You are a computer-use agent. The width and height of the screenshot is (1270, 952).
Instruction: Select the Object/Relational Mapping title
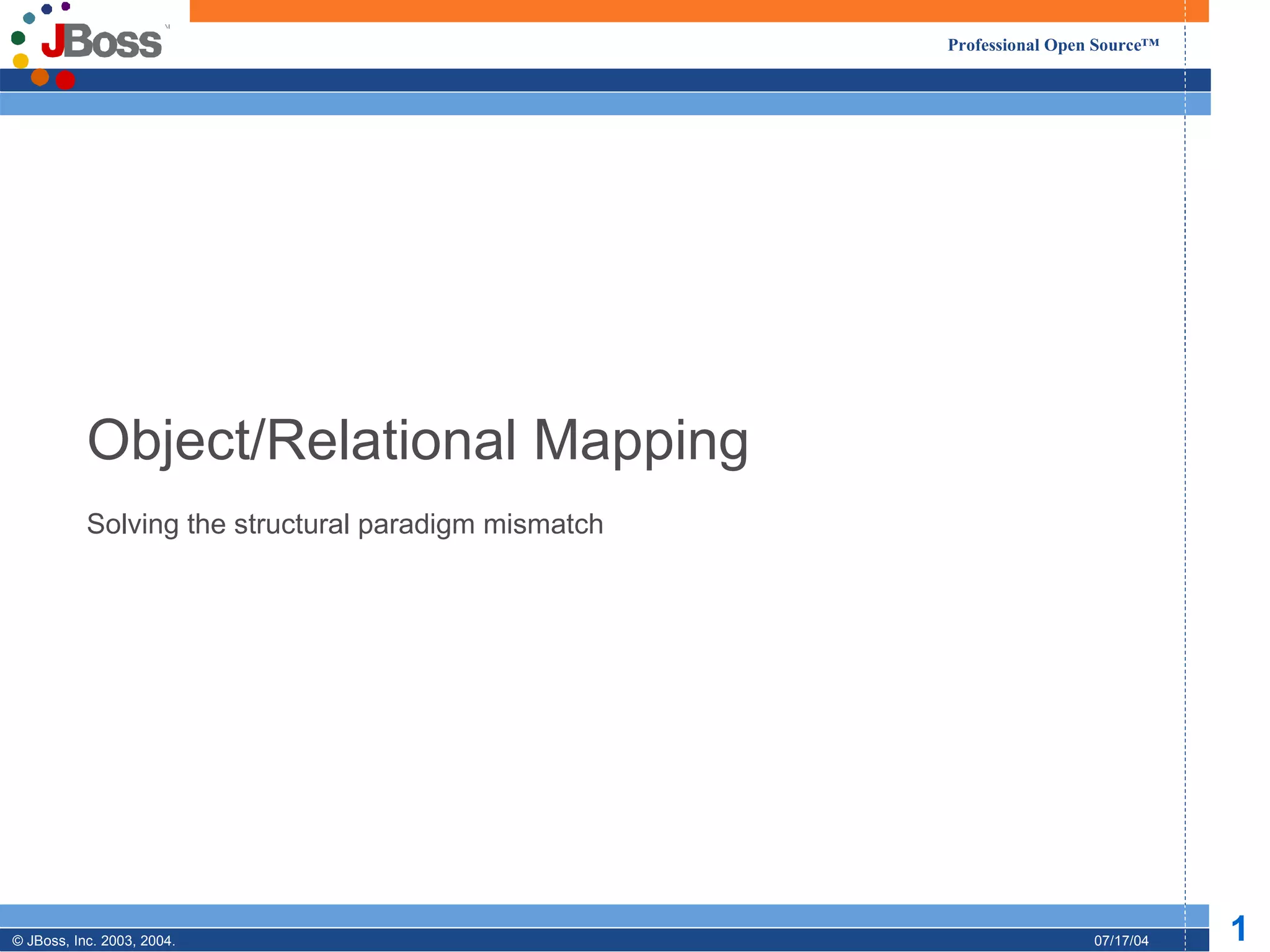pyautogui.click(x=417, y=440)
